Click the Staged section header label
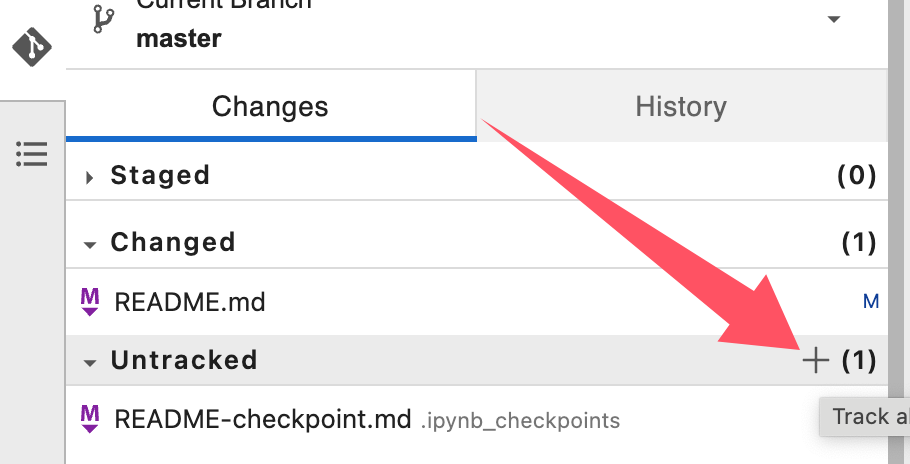910x464 pixels. point(160,175)
